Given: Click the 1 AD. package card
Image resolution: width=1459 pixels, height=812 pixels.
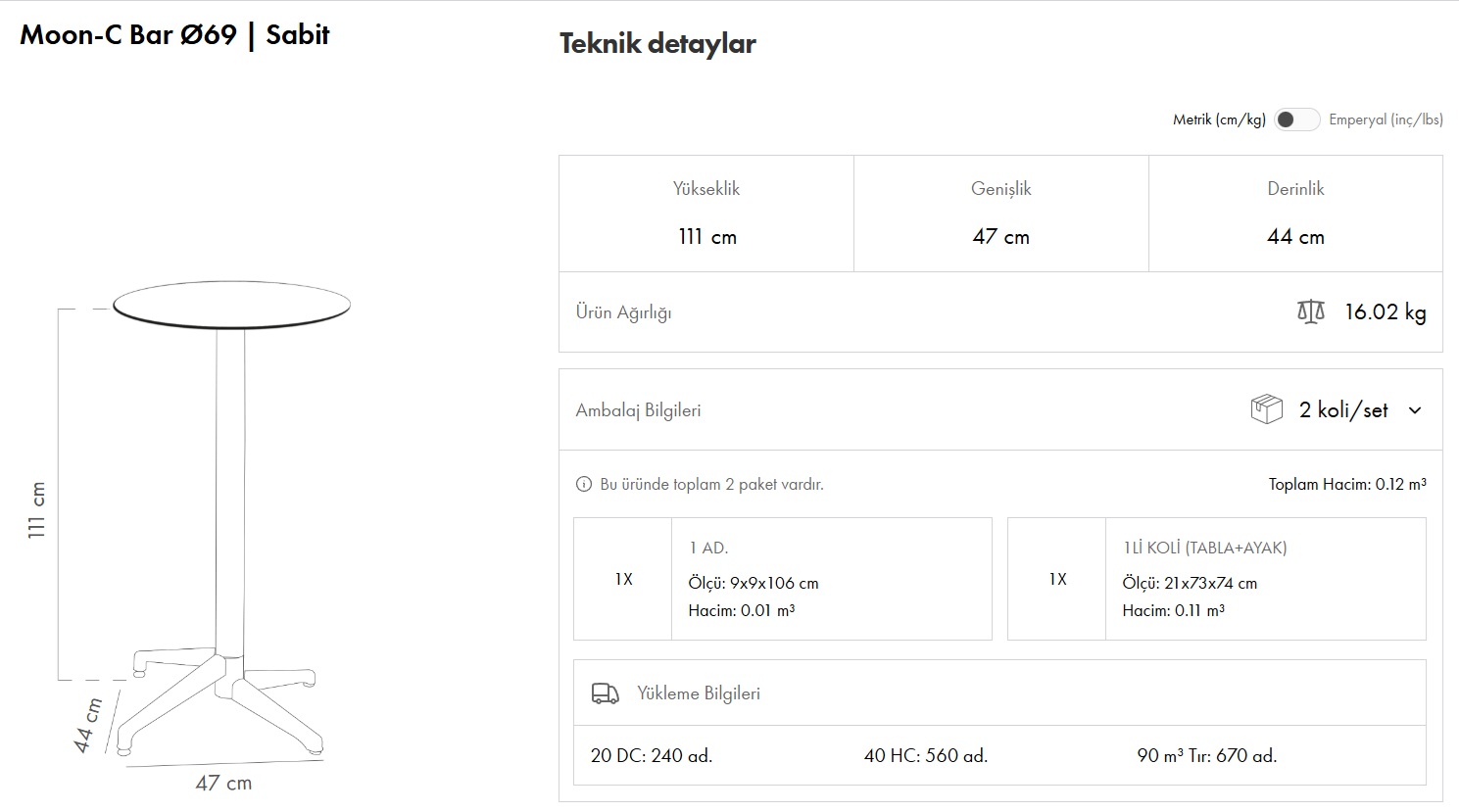Looking at the screenshot, I should tap(782, 579).
